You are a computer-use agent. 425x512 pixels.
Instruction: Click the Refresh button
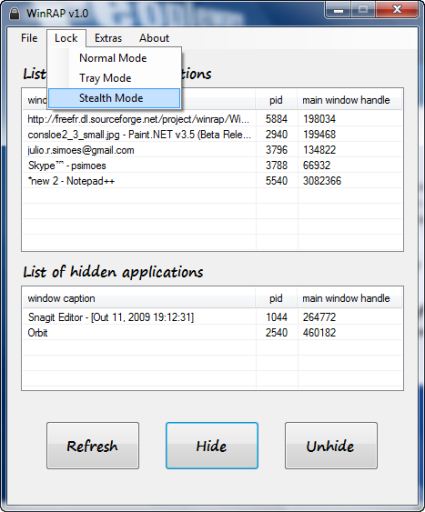pos(93,446)
